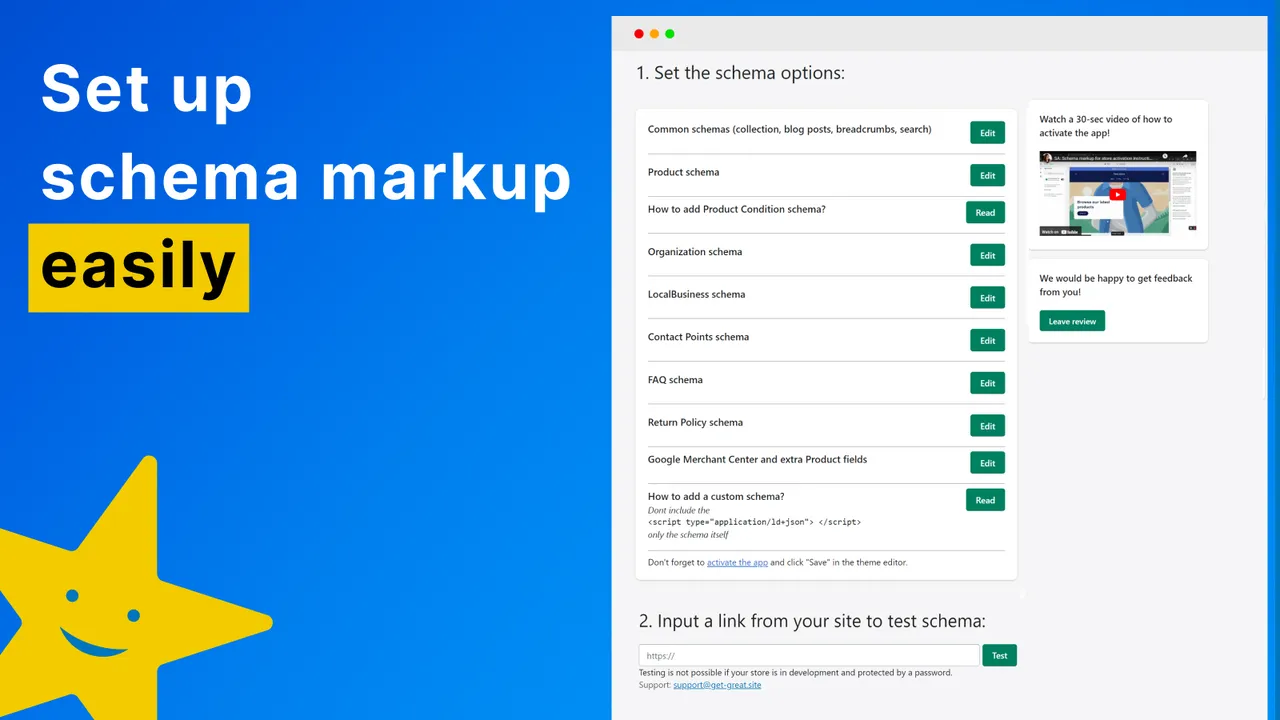Open the activate the app link
The image size is (1280, 720).
pyautogui.click(x=737, y=562)
